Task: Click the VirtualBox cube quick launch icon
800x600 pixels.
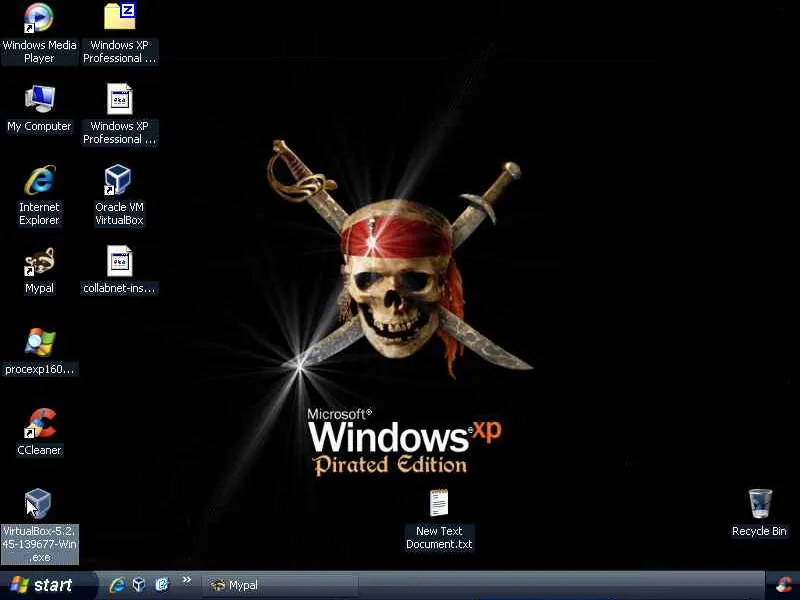Action: tap(139, 585)
